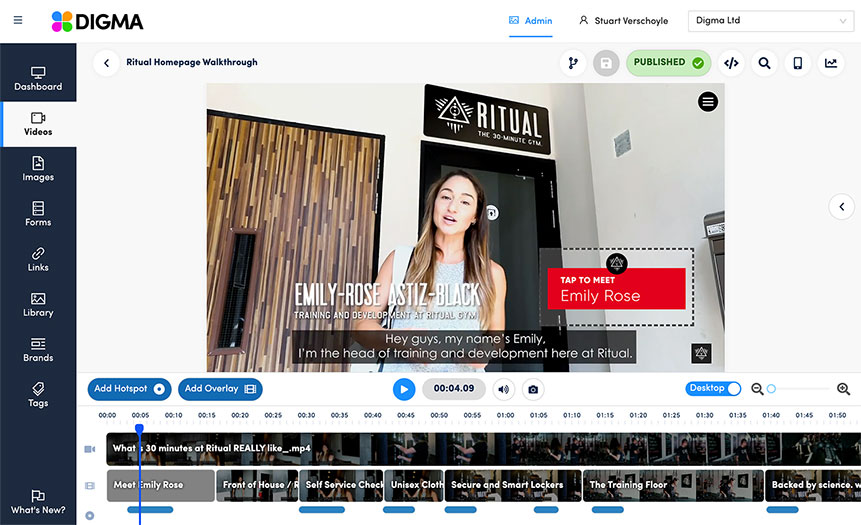Click the Digma logo

[x=97, y=21]
